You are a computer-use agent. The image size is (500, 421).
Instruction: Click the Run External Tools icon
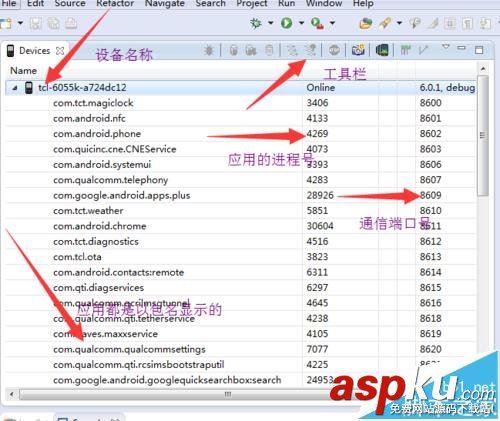[317, 23]
